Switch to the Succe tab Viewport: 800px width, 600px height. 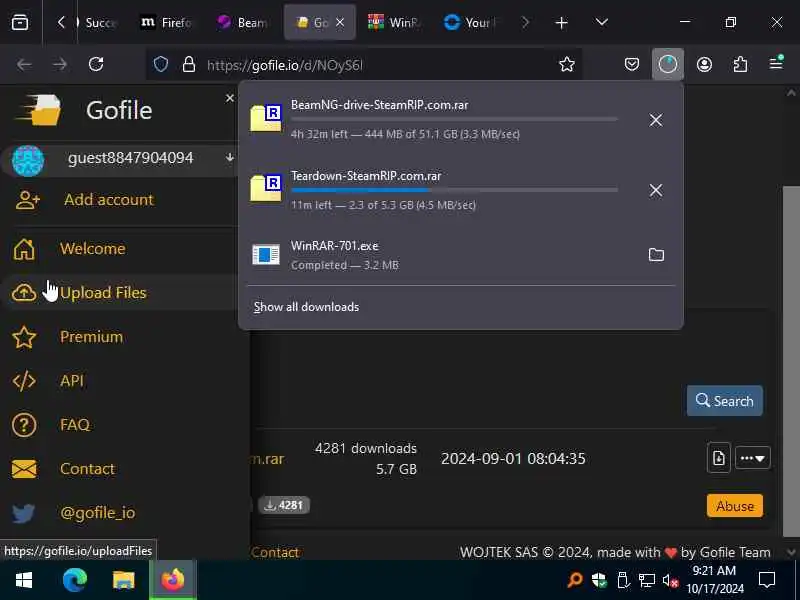click(97, 22)
